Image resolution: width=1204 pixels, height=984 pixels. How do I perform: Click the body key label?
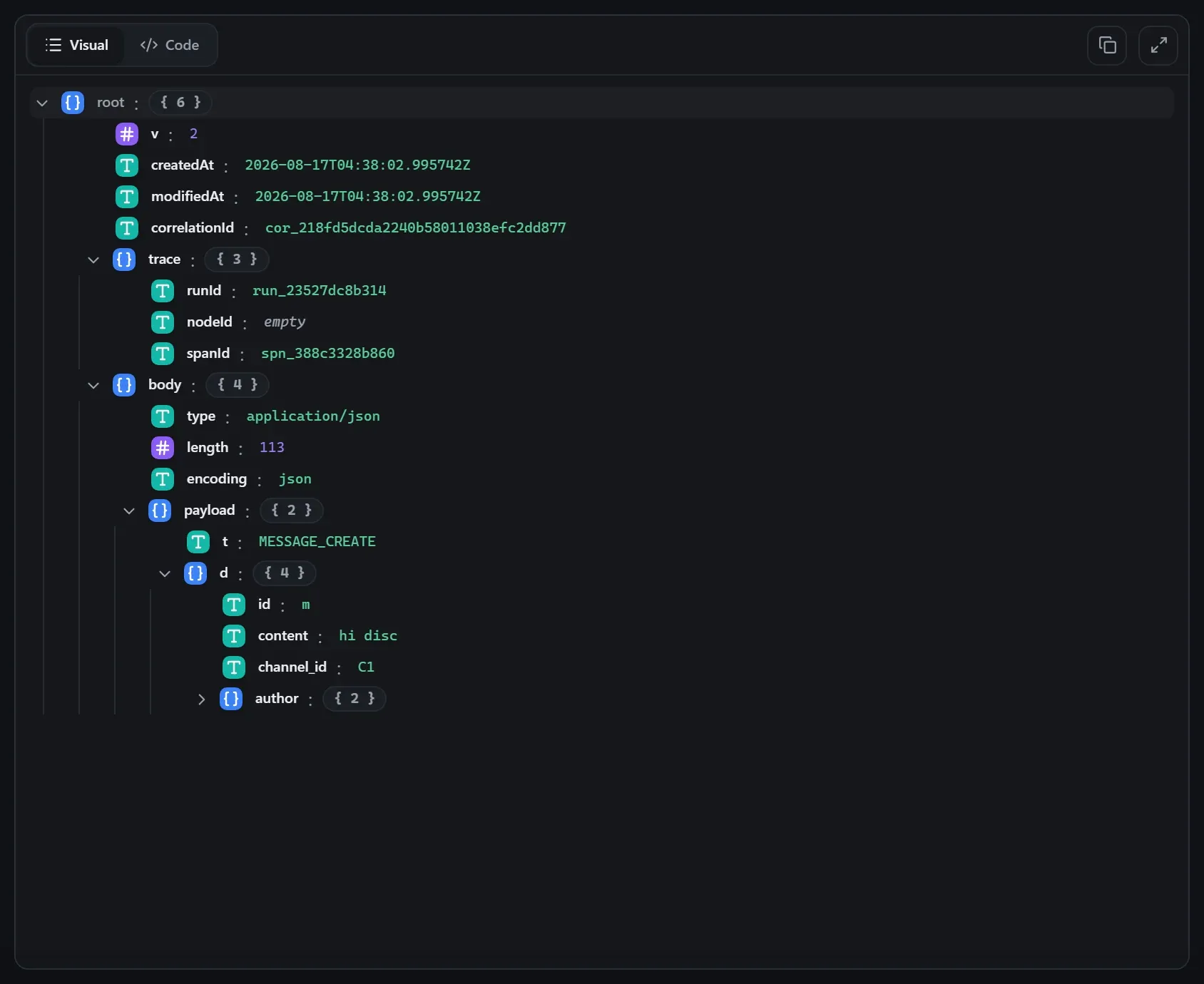coord(165,385)
